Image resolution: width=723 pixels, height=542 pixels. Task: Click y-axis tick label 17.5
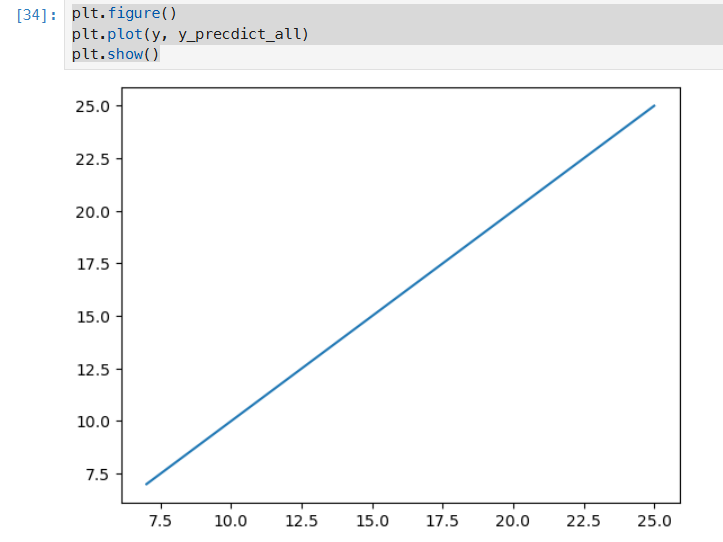tap(93, 264)
